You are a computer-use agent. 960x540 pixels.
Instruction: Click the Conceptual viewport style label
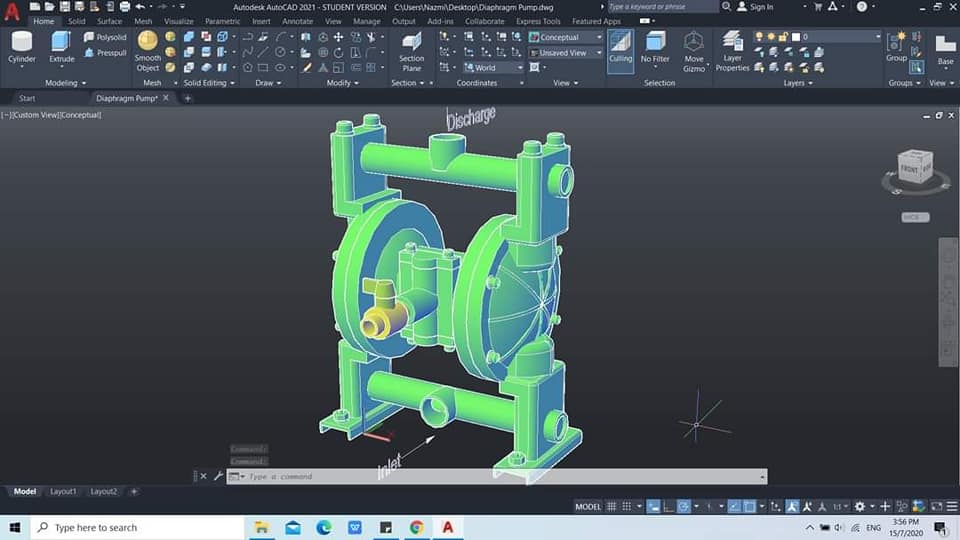80,114
